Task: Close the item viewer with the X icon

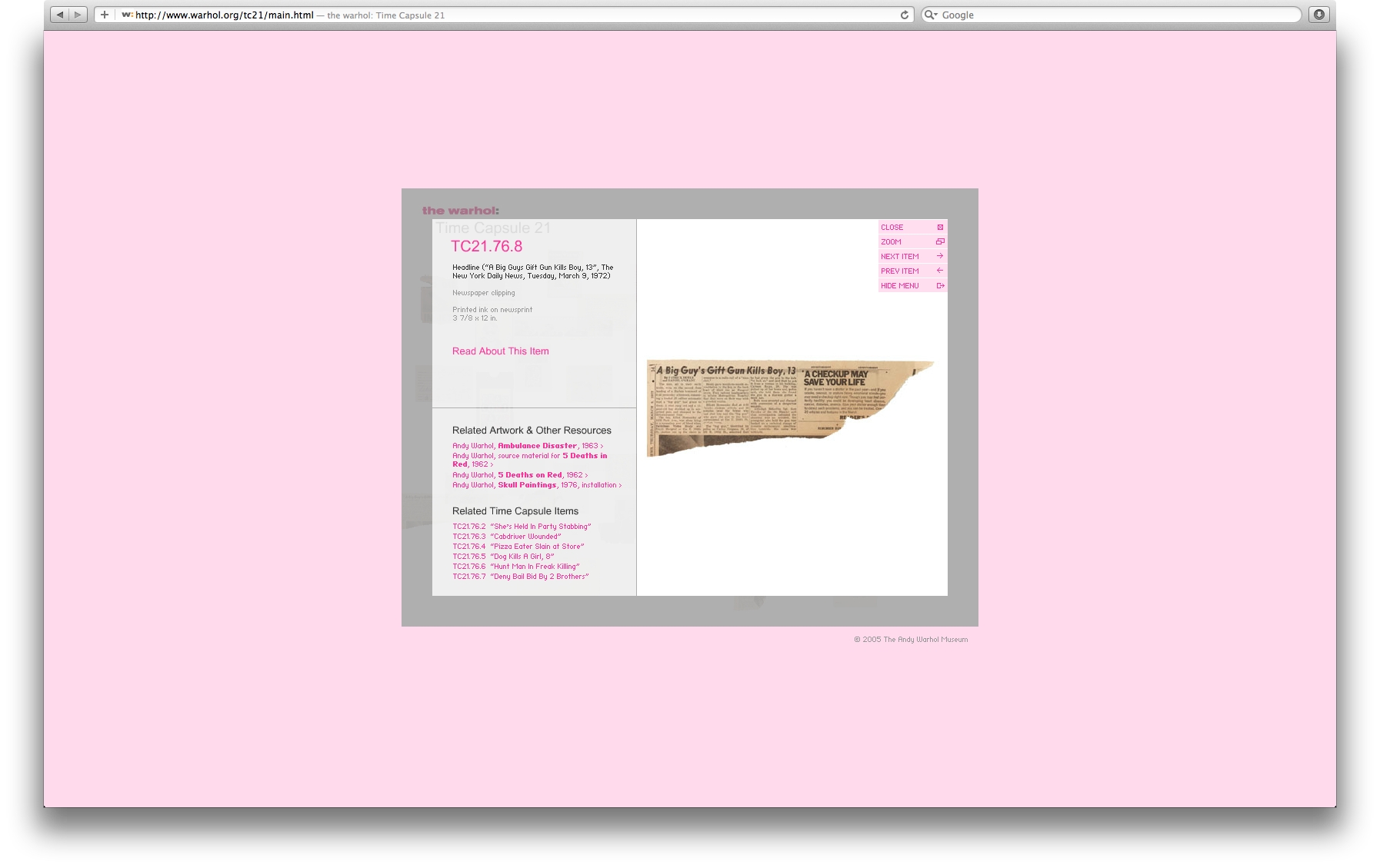Action: [939, 227]
